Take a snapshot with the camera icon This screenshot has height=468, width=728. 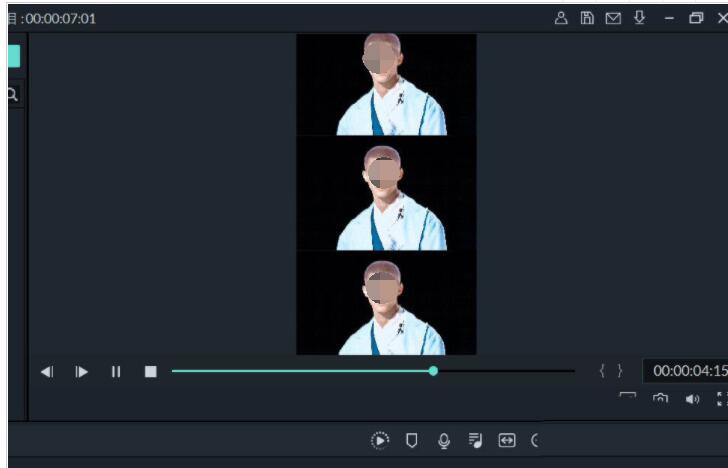click(660, 398)
